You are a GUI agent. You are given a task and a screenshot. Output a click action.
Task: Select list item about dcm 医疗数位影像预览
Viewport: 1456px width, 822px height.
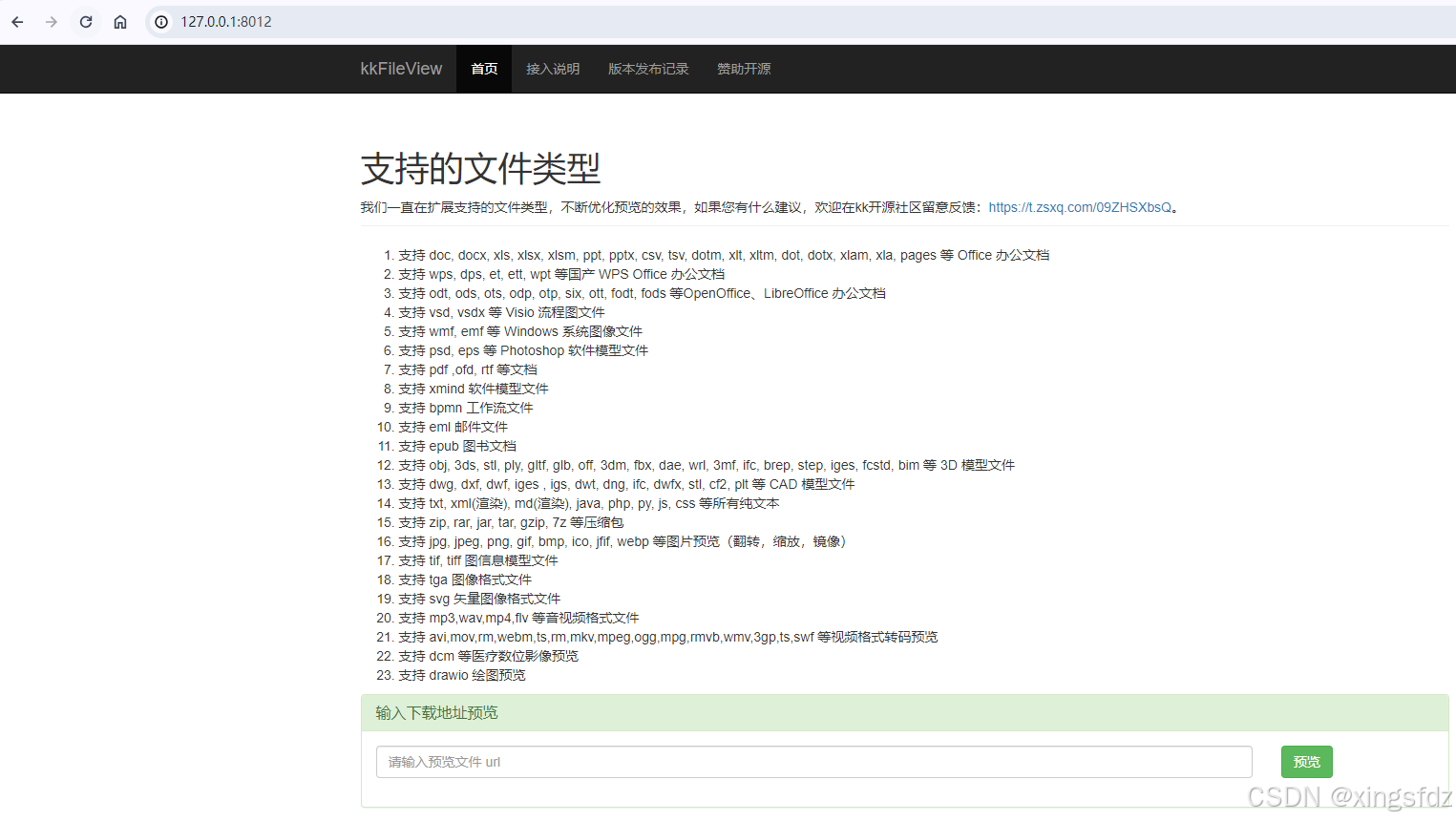488,656
